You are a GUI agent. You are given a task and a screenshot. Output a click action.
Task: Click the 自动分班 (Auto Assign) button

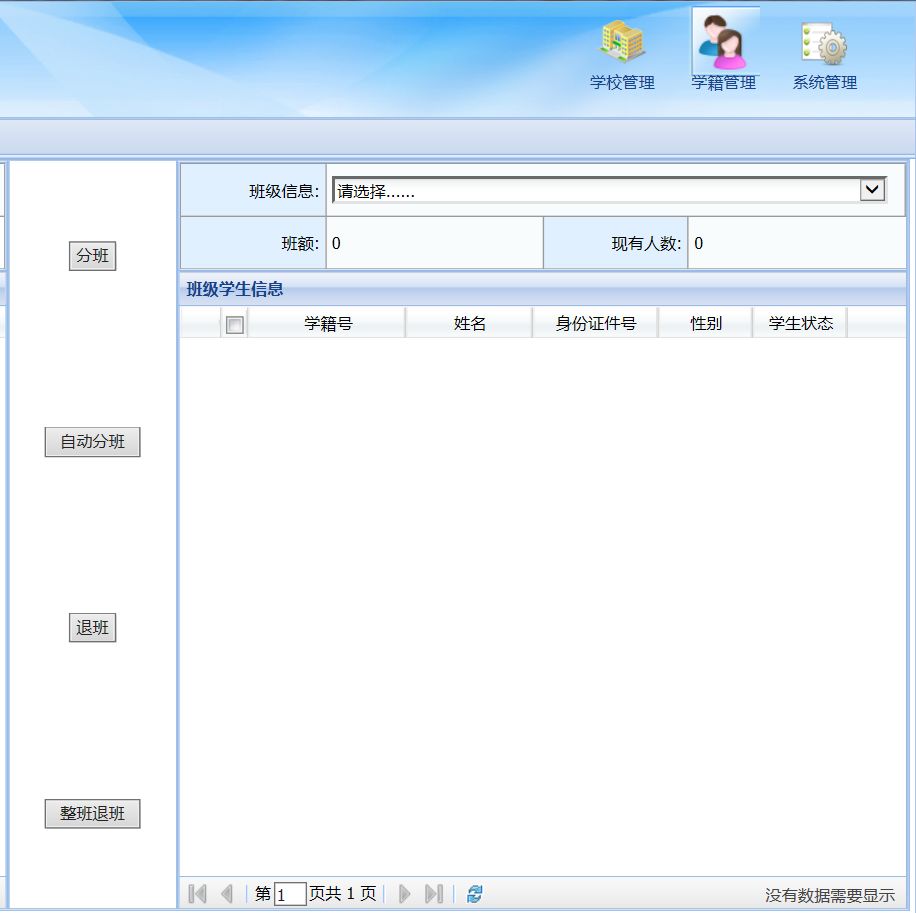tap(92, 442)
